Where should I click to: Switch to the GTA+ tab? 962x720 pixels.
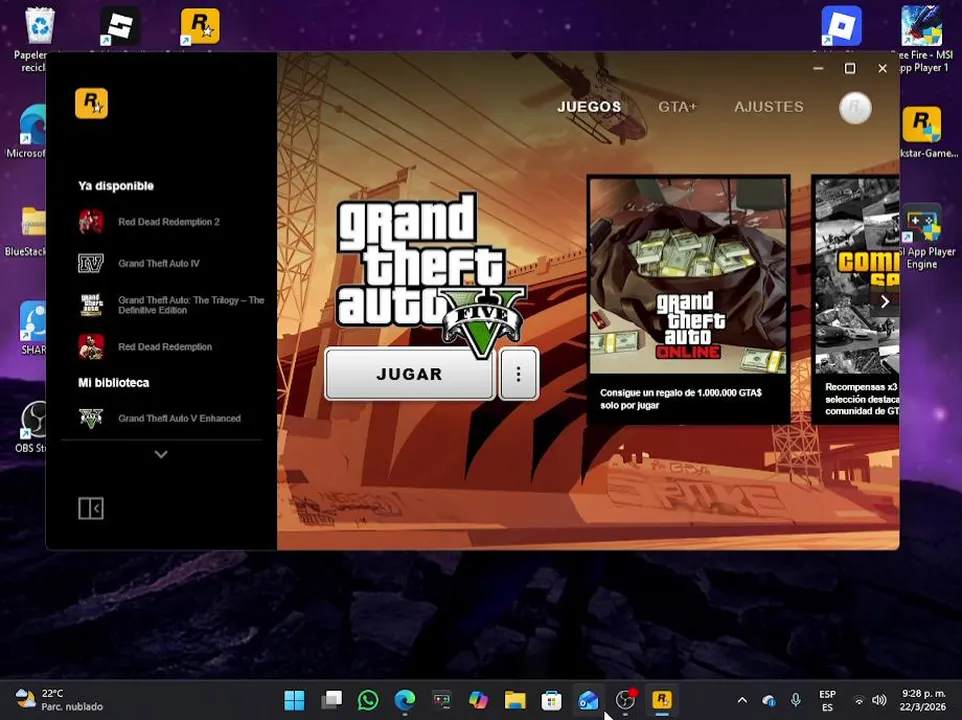point(677,107)
